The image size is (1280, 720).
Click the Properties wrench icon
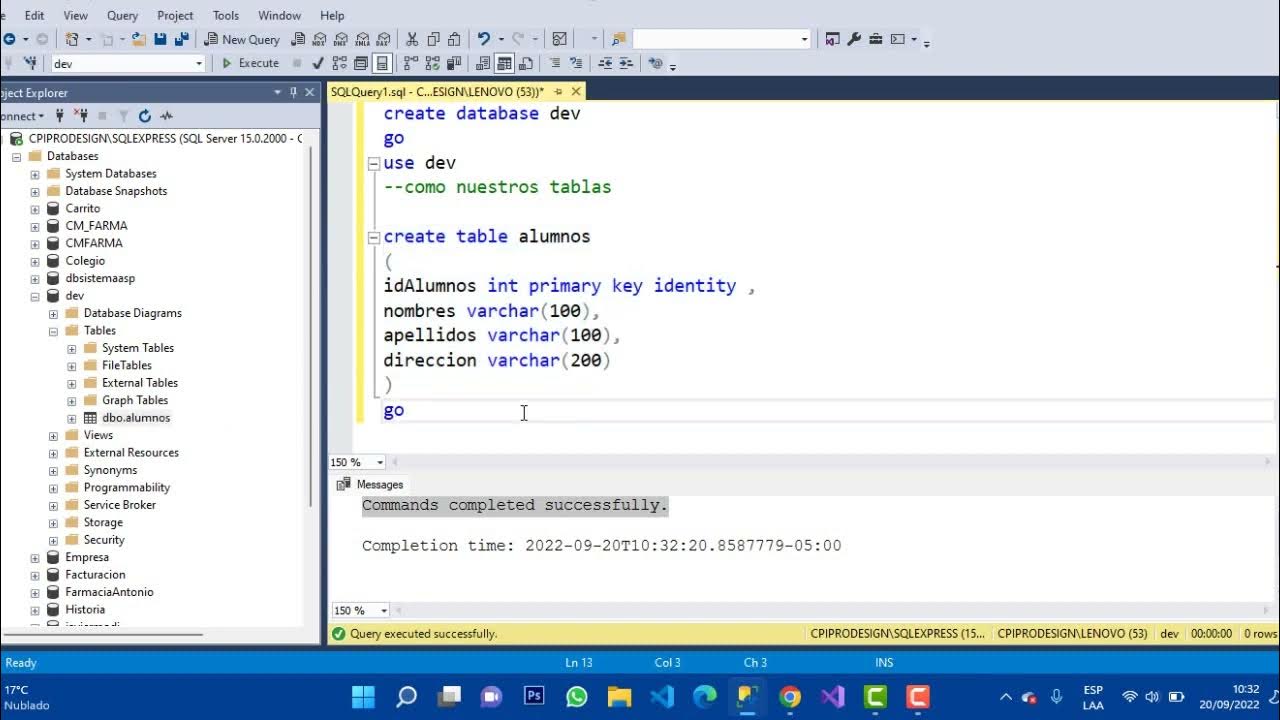[854, 39]
